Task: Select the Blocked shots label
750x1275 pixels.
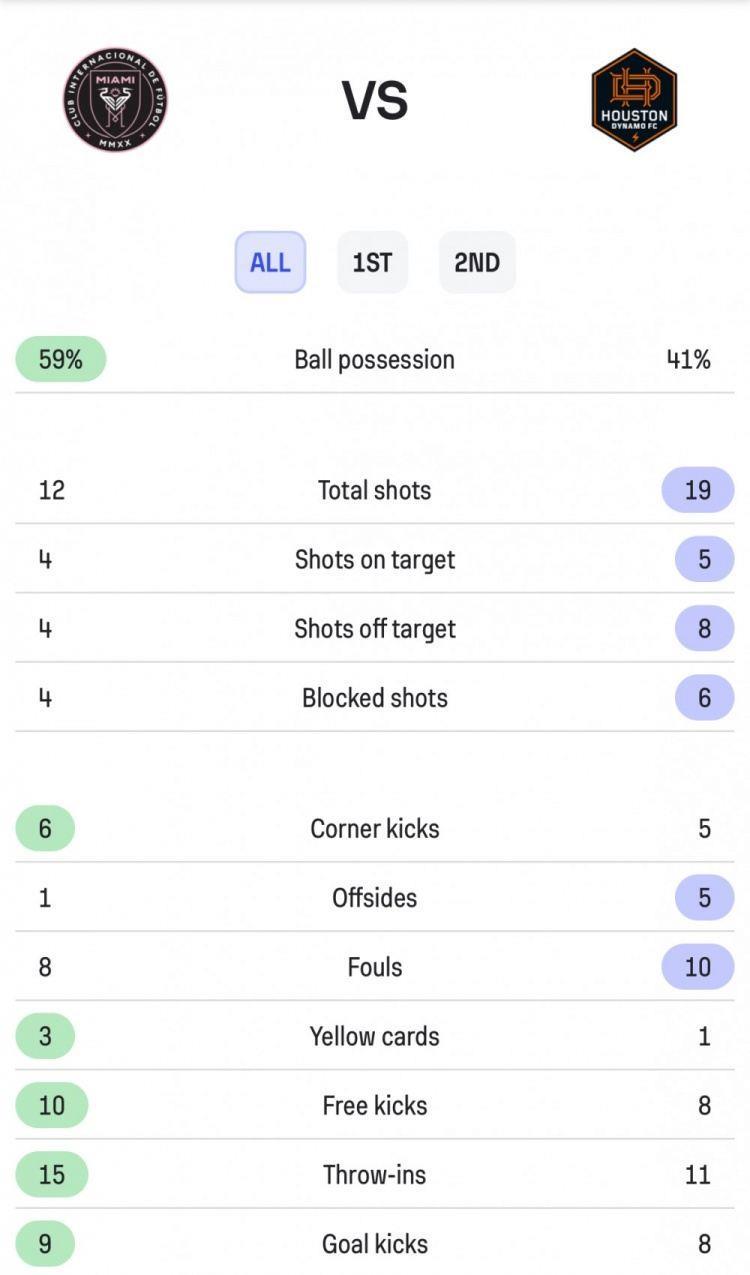Action: (374, 698)
